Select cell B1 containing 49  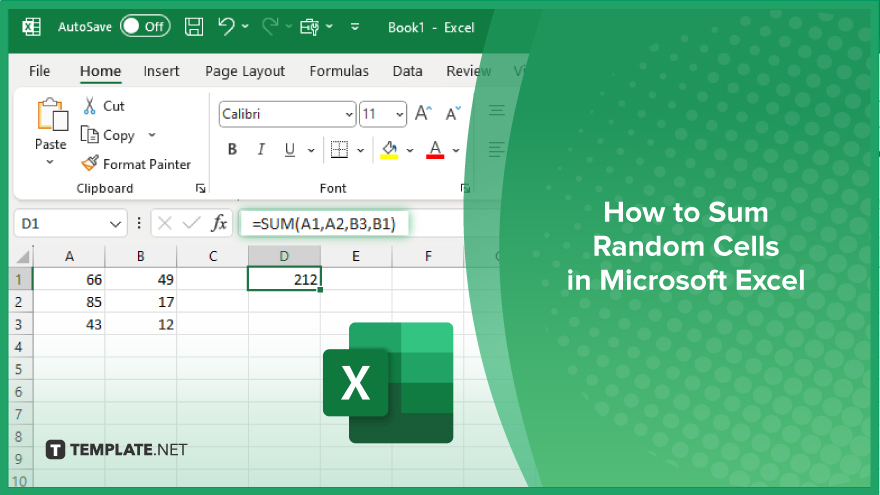(141, 279)
